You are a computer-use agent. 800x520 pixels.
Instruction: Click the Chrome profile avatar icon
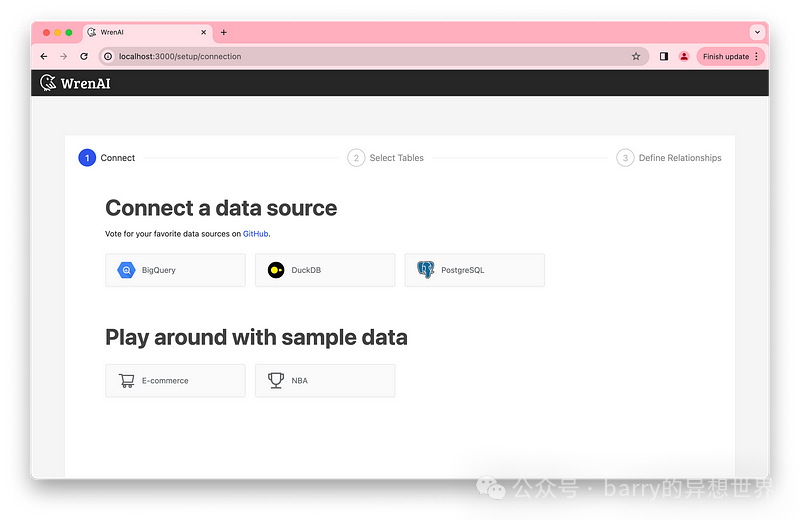pyautogui.click(x=684, y=57)
